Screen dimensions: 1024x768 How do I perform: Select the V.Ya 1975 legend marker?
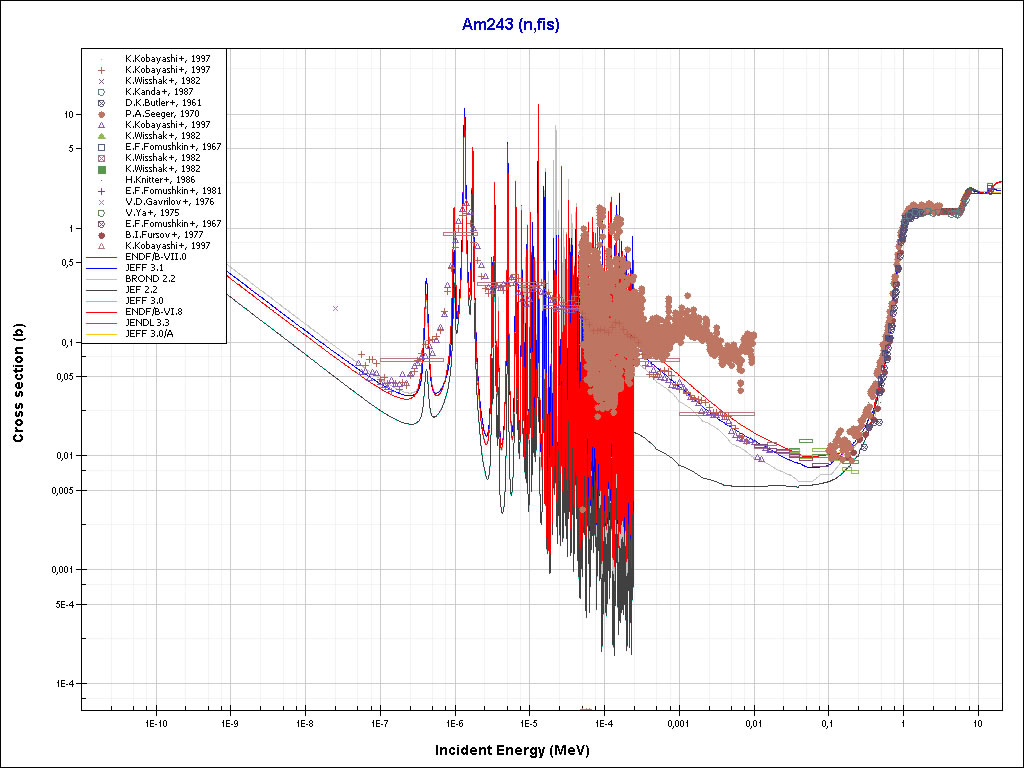[x=102, y=213]
